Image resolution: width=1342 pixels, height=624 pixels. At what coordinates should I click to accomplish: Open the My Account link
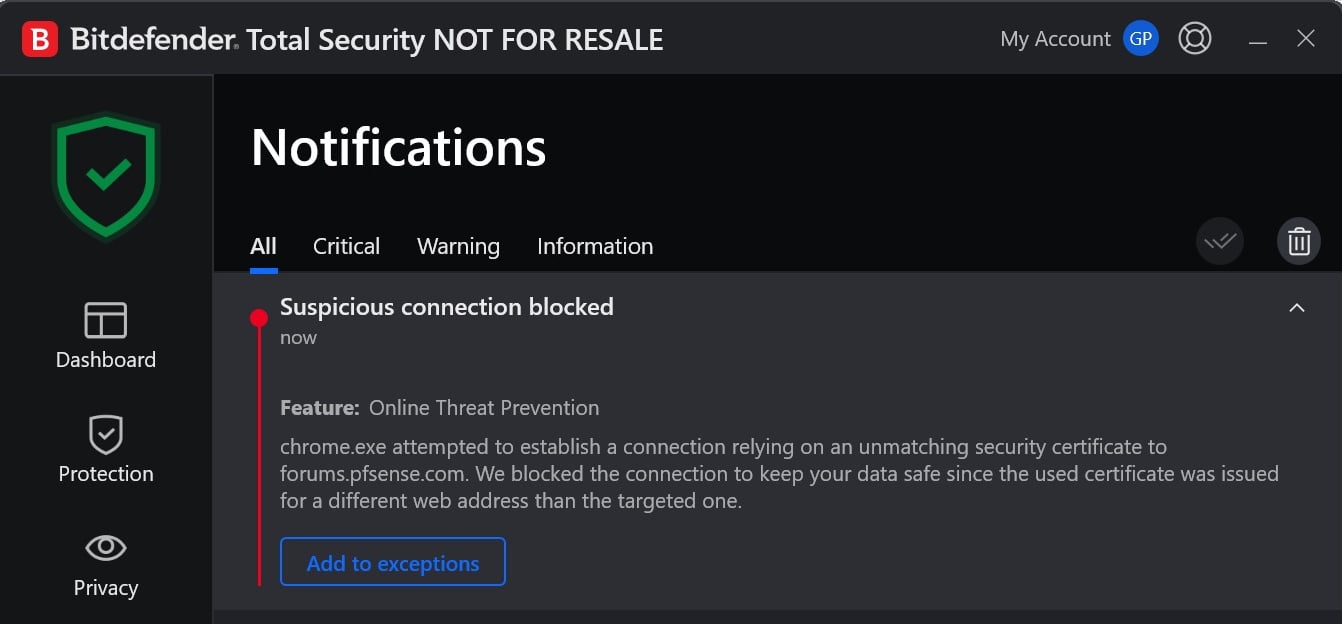point(1055,39)
